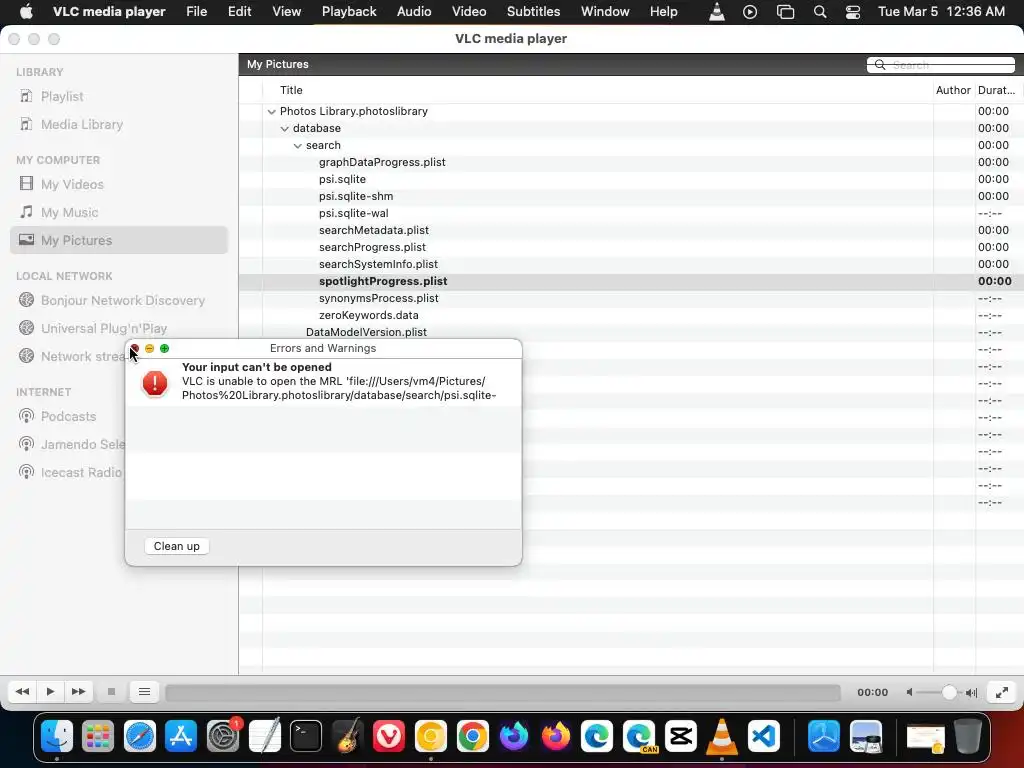Open Launchpad from the dock
The image size is (1024, 768).
click(x=98, y=737)
